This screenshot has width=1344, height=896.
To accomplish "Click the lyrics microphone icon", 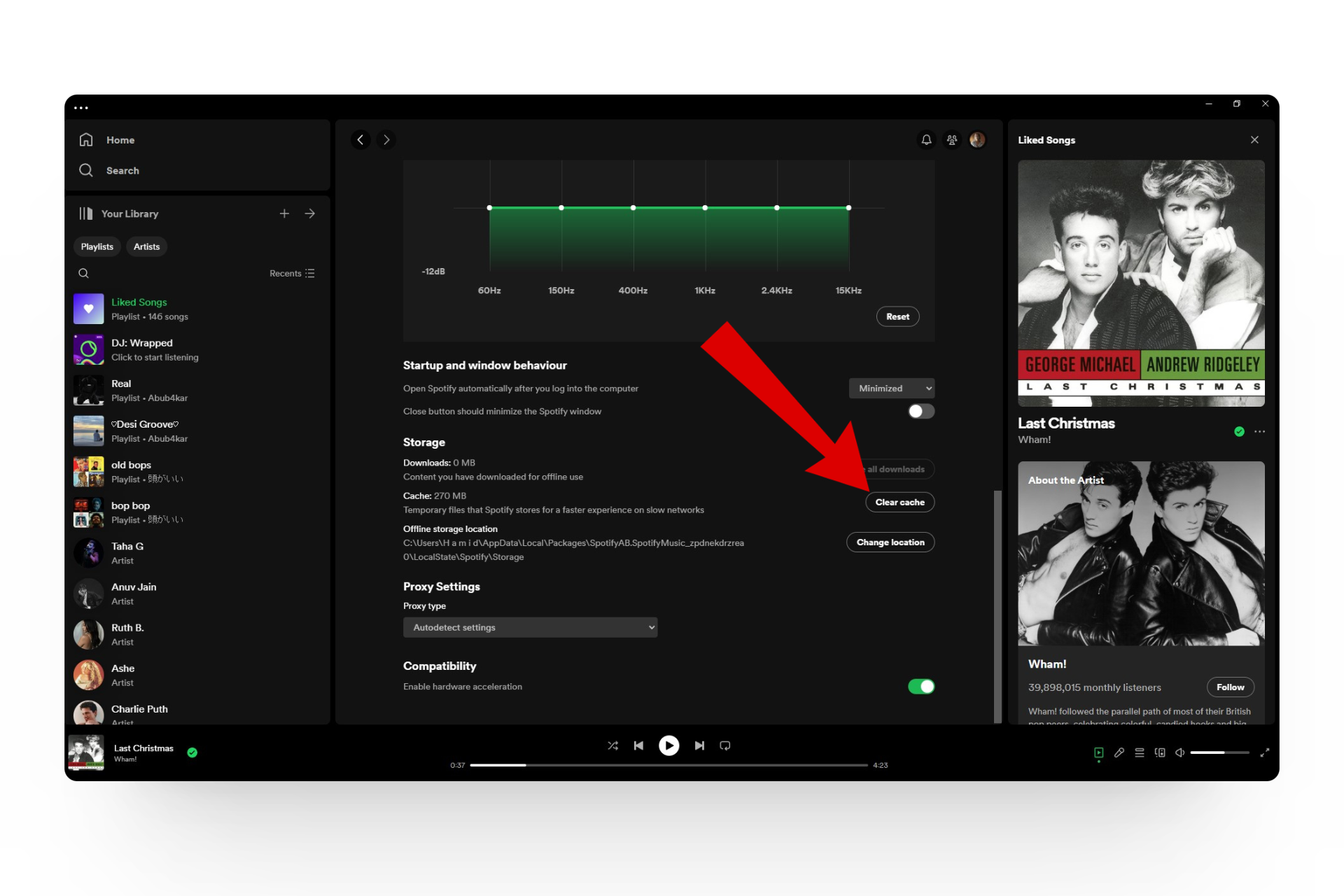I will pyautogui.click(x=1119, y=752).
